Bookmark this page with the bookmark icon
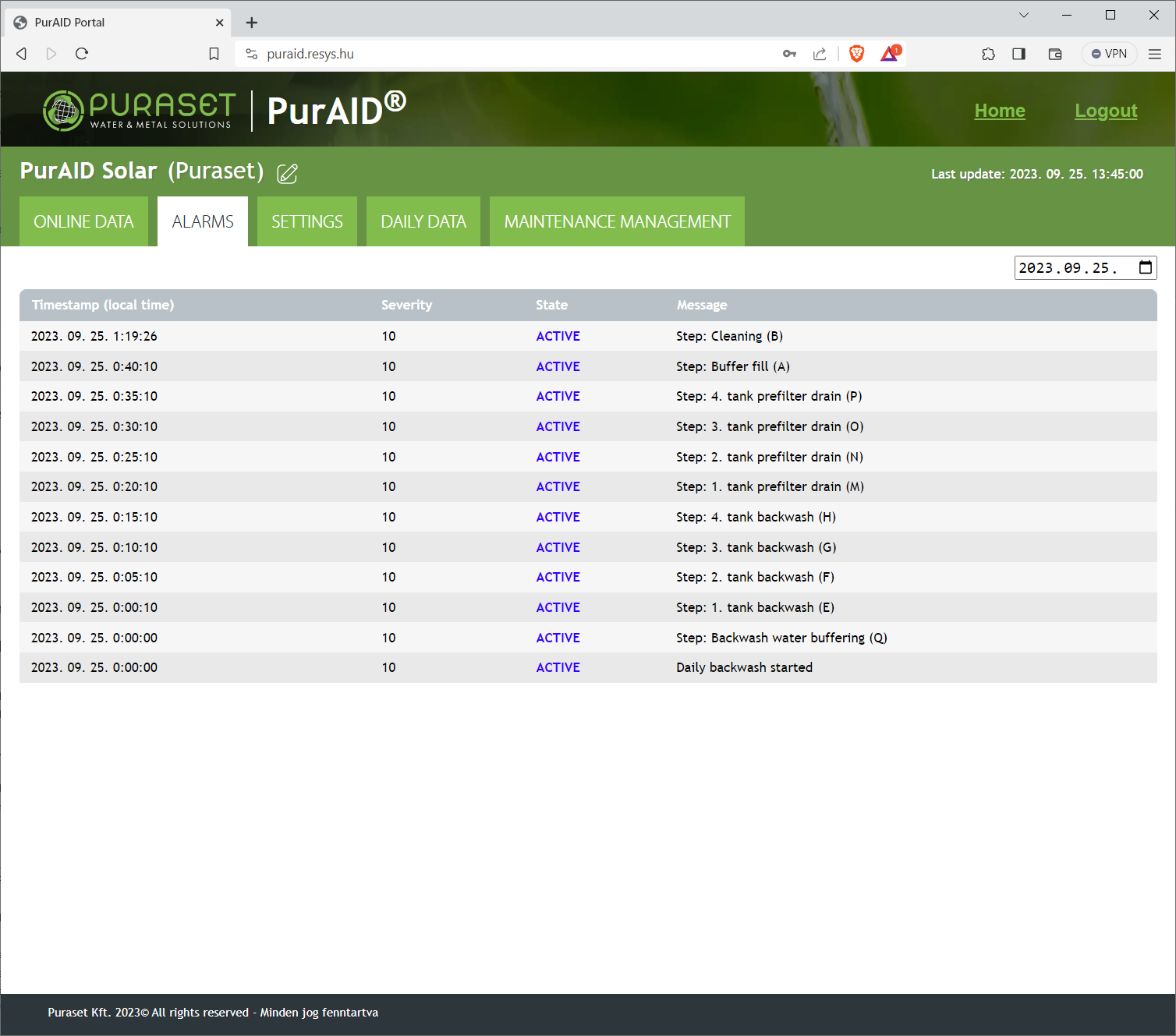The height and width of the screenshot is (1036, 1176). tap(214, 54)
